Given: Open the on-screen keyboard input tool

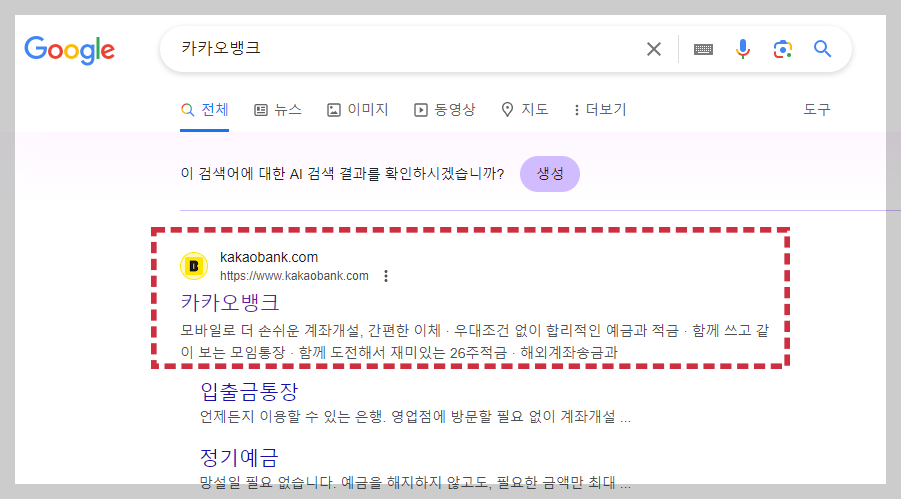Looking at the screenshot, I should 703,49.
